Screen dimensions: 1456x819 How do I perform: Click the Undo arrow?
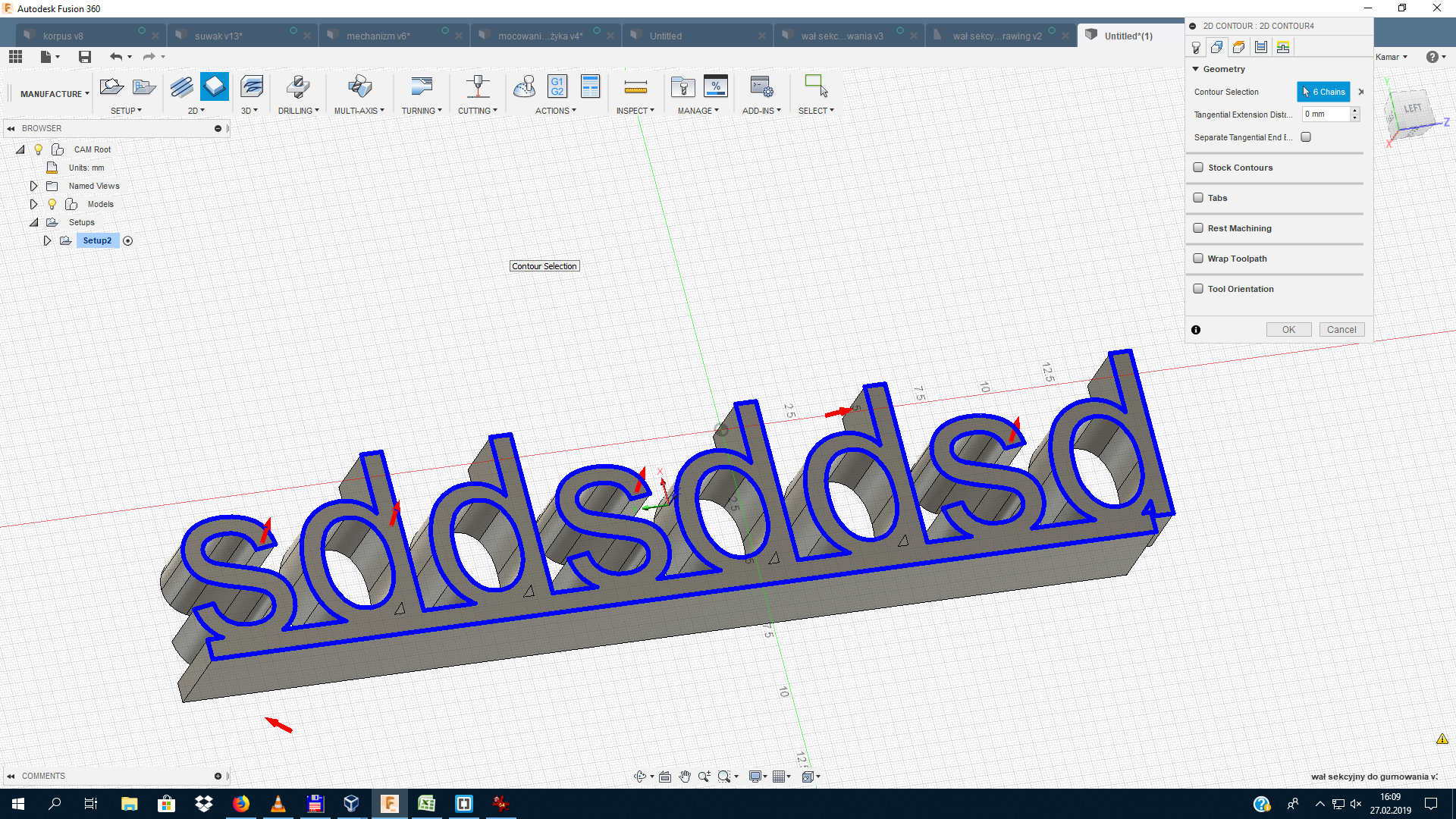coord(116,57)
